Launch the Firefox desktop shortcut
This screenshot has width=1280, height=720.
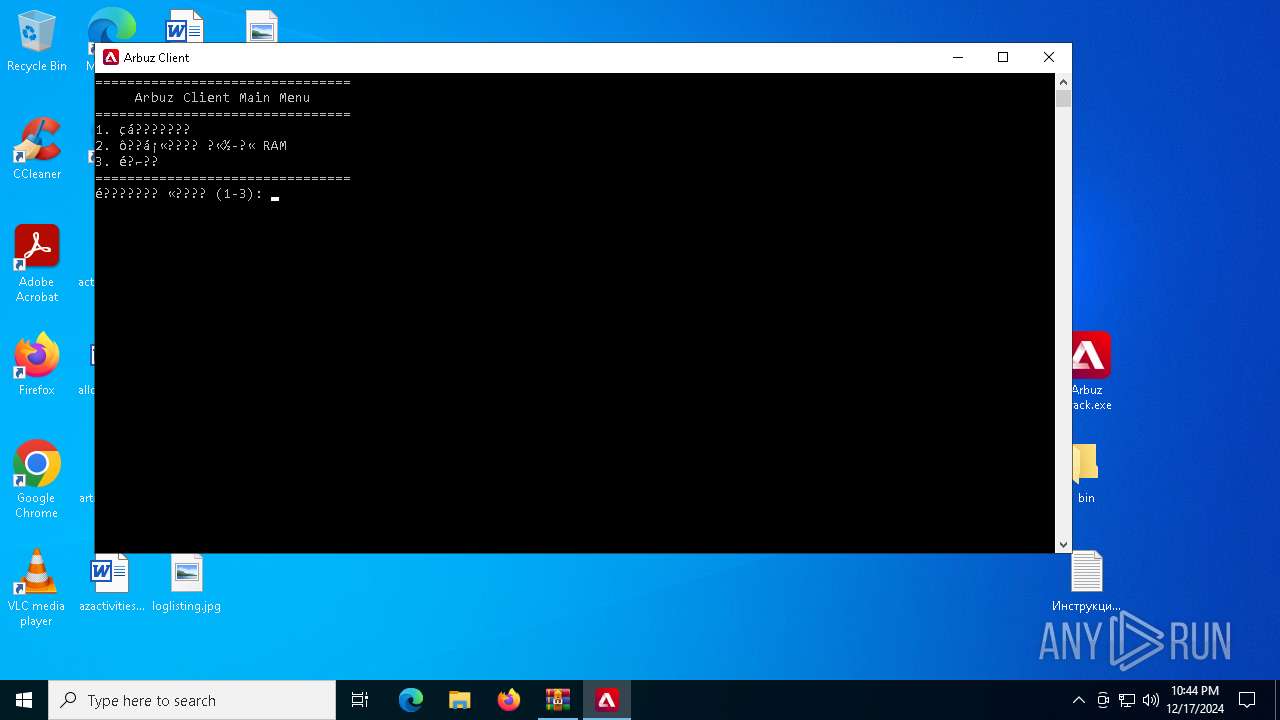tap(37, 365)
